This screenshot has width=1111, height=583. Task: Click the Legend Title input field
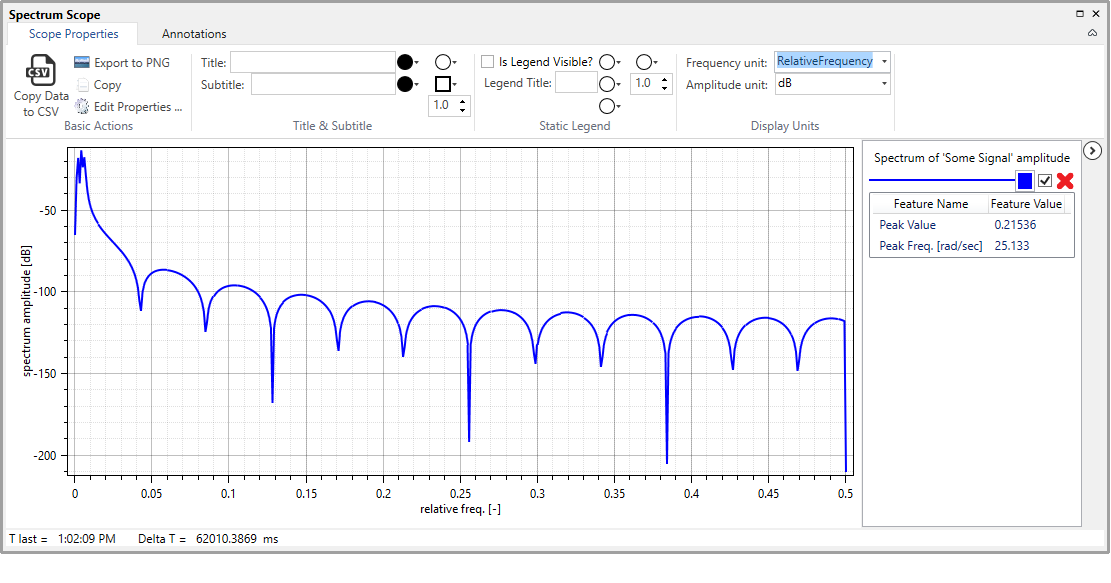pos(576,84)
